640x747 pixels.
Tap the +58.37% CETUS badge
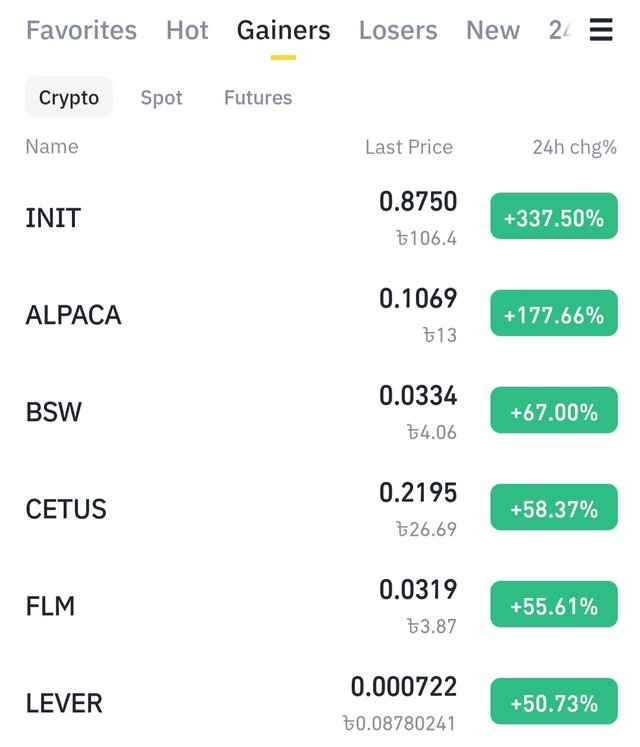[x=554, y=507]
